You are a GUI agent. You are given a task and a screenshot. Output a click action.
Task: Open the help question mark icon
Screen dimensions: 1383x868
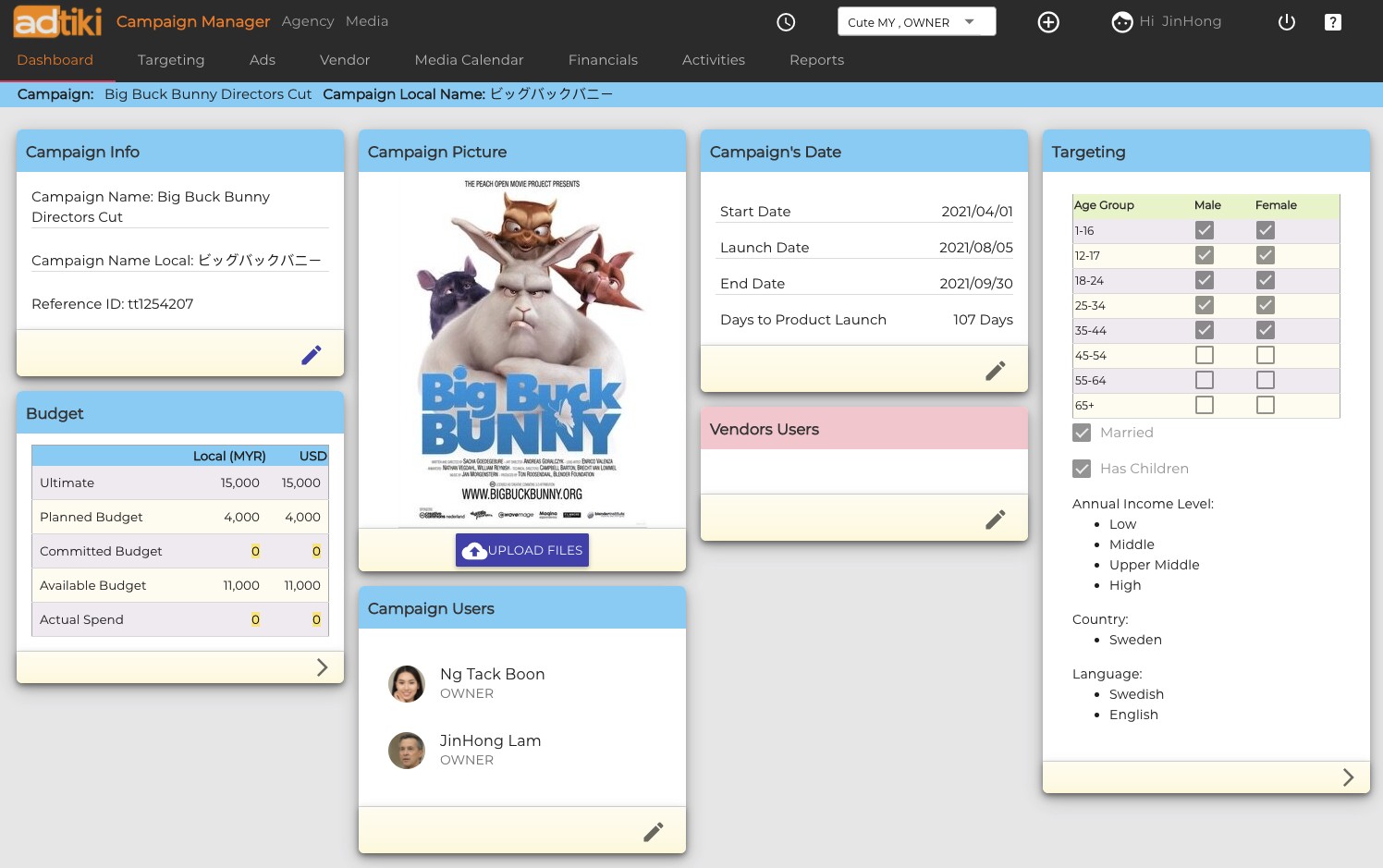coord(1332,22)
